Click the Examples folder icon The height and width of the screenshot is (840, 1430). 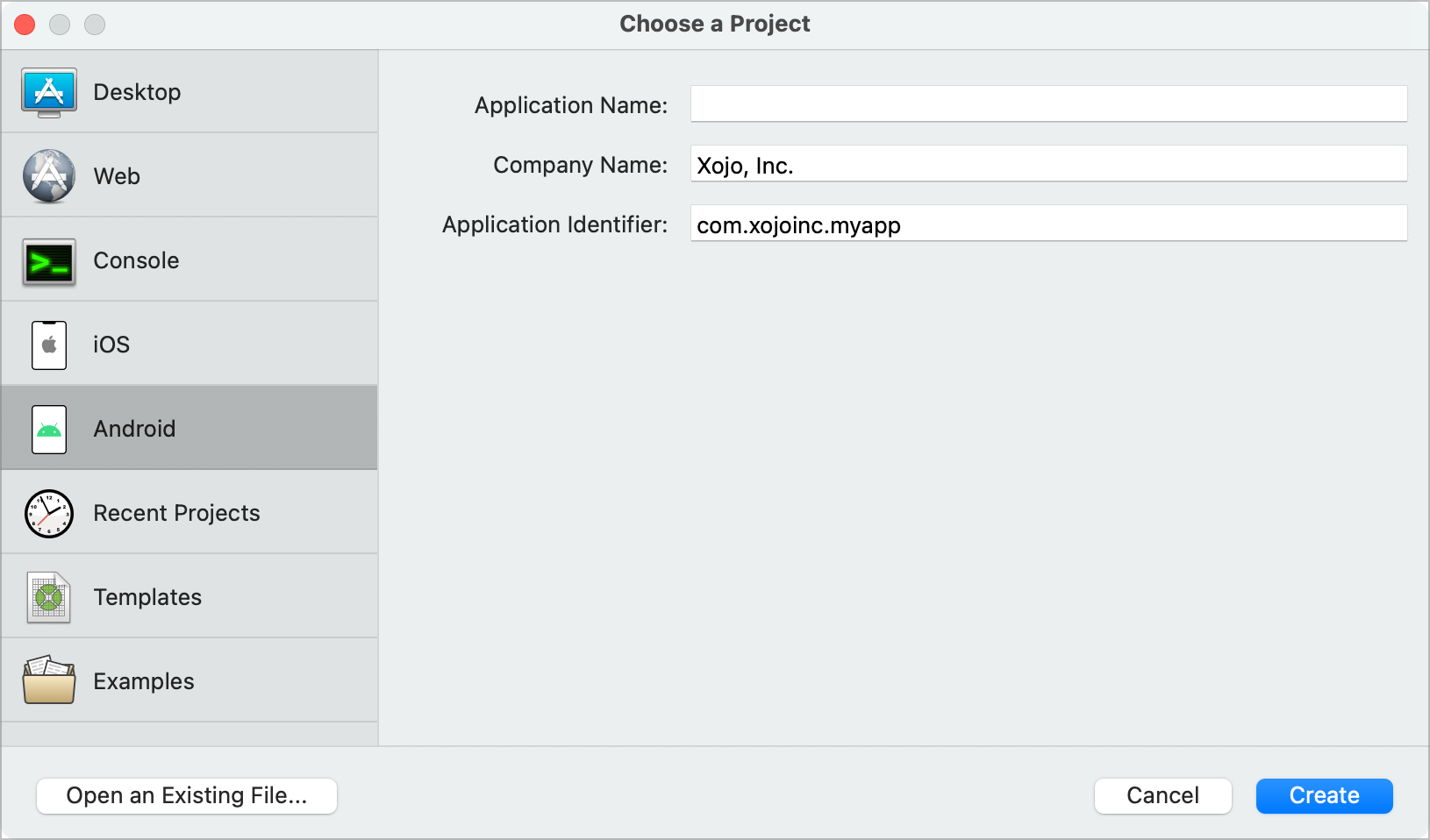(x=49, y=680)
